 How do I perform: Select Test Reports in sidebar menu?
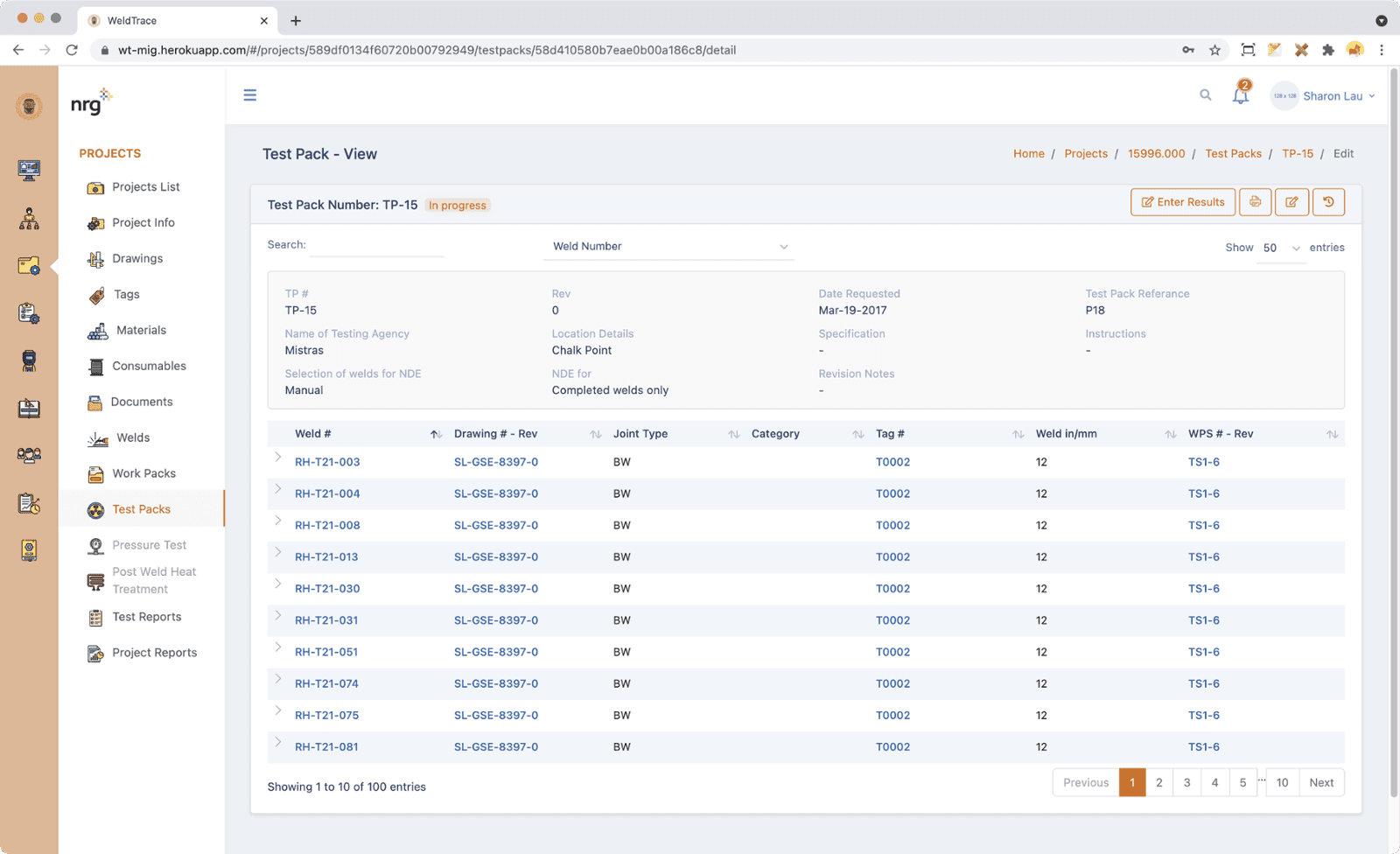pos(146,617)
